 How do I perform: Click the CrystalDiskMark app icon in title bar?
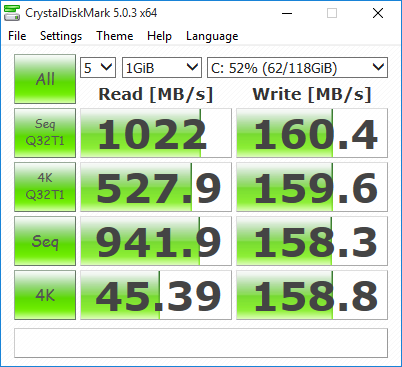coord(12,13)
